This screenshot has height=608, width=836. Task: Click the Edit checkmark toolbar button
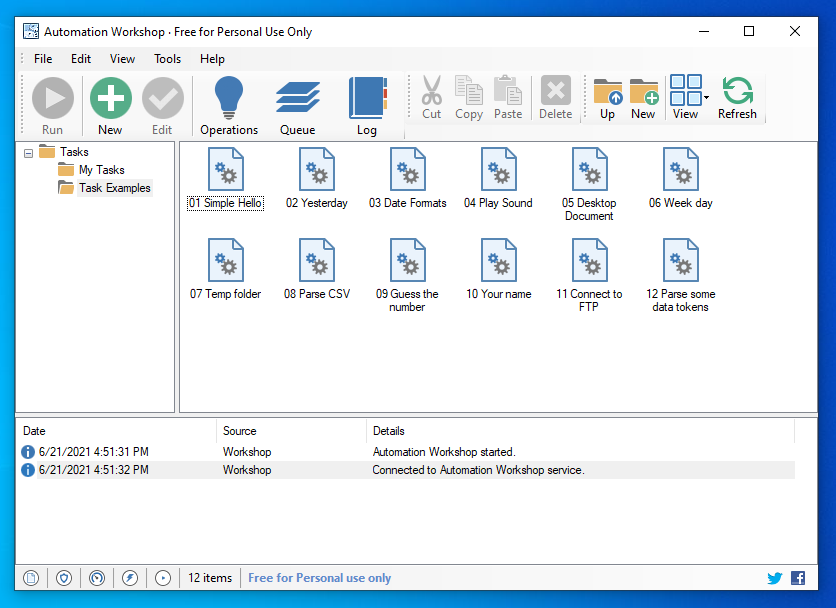point(163,106)
